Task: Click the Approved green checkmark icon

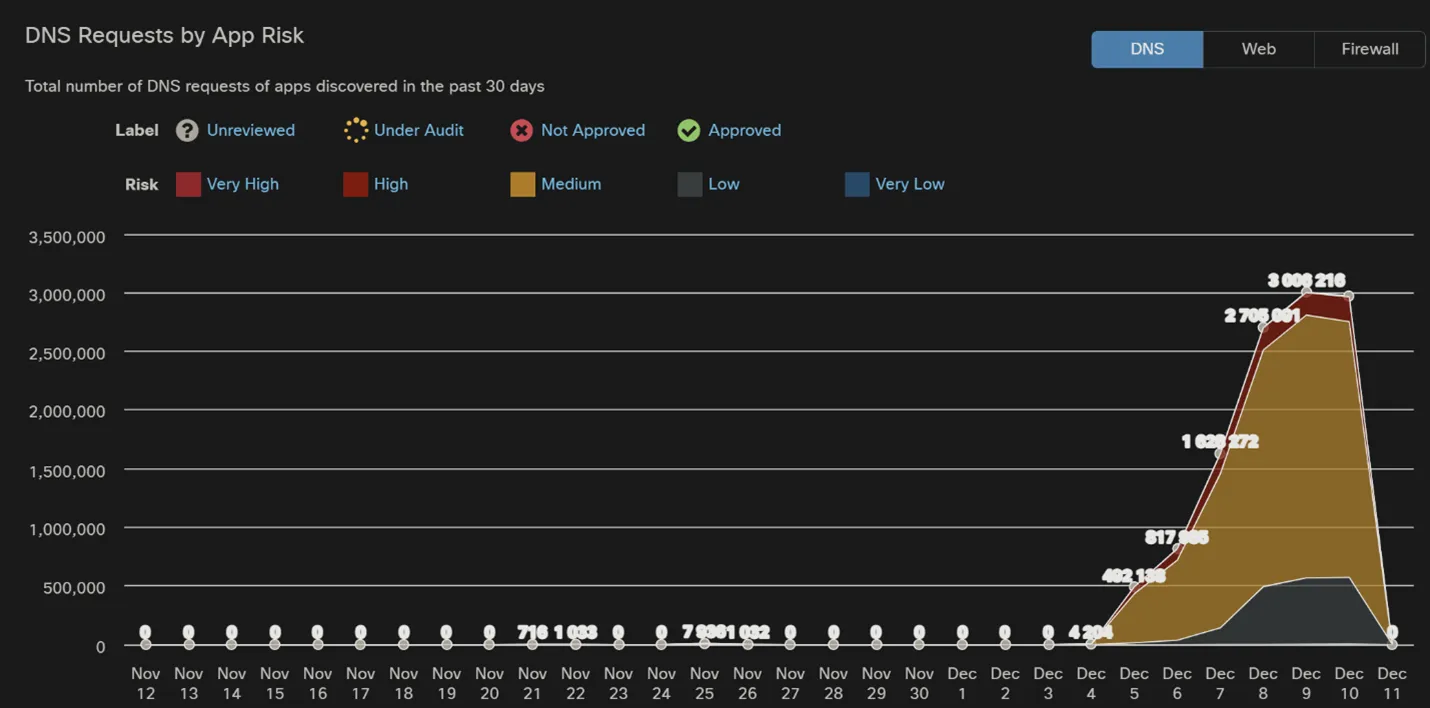Action: pyautogui.click(x=689, y=130)
